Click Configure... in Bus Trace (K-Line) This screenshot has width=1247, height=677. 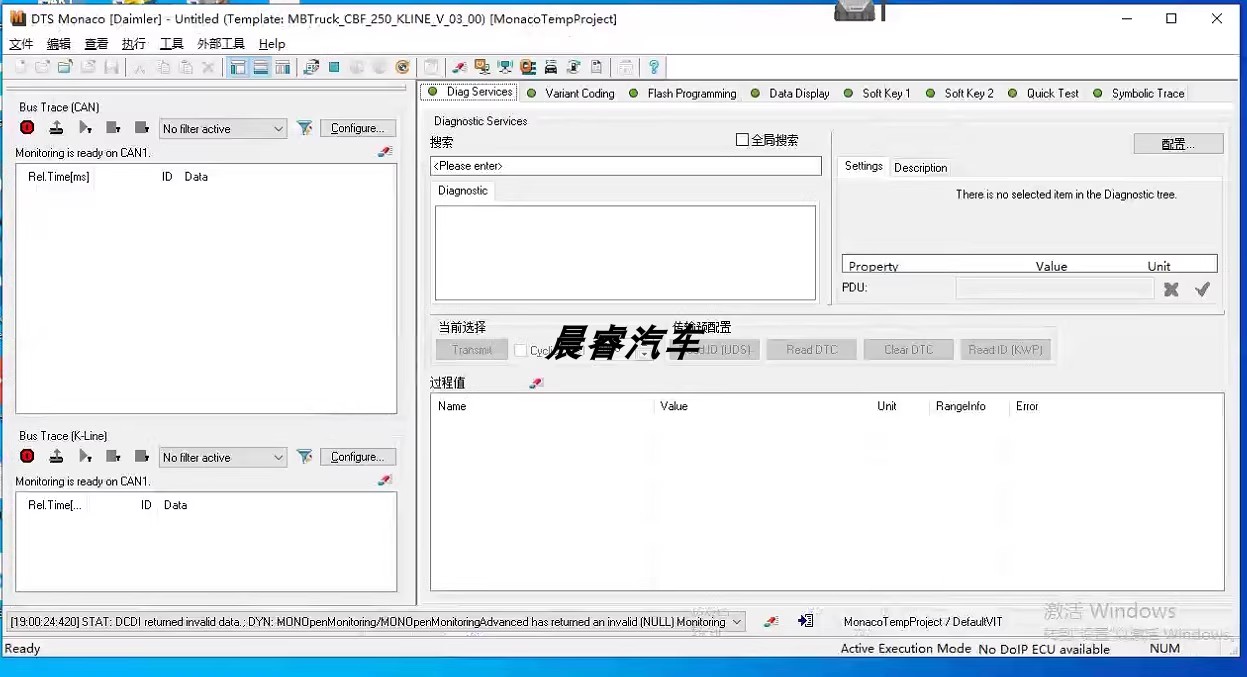pos(357,457)
